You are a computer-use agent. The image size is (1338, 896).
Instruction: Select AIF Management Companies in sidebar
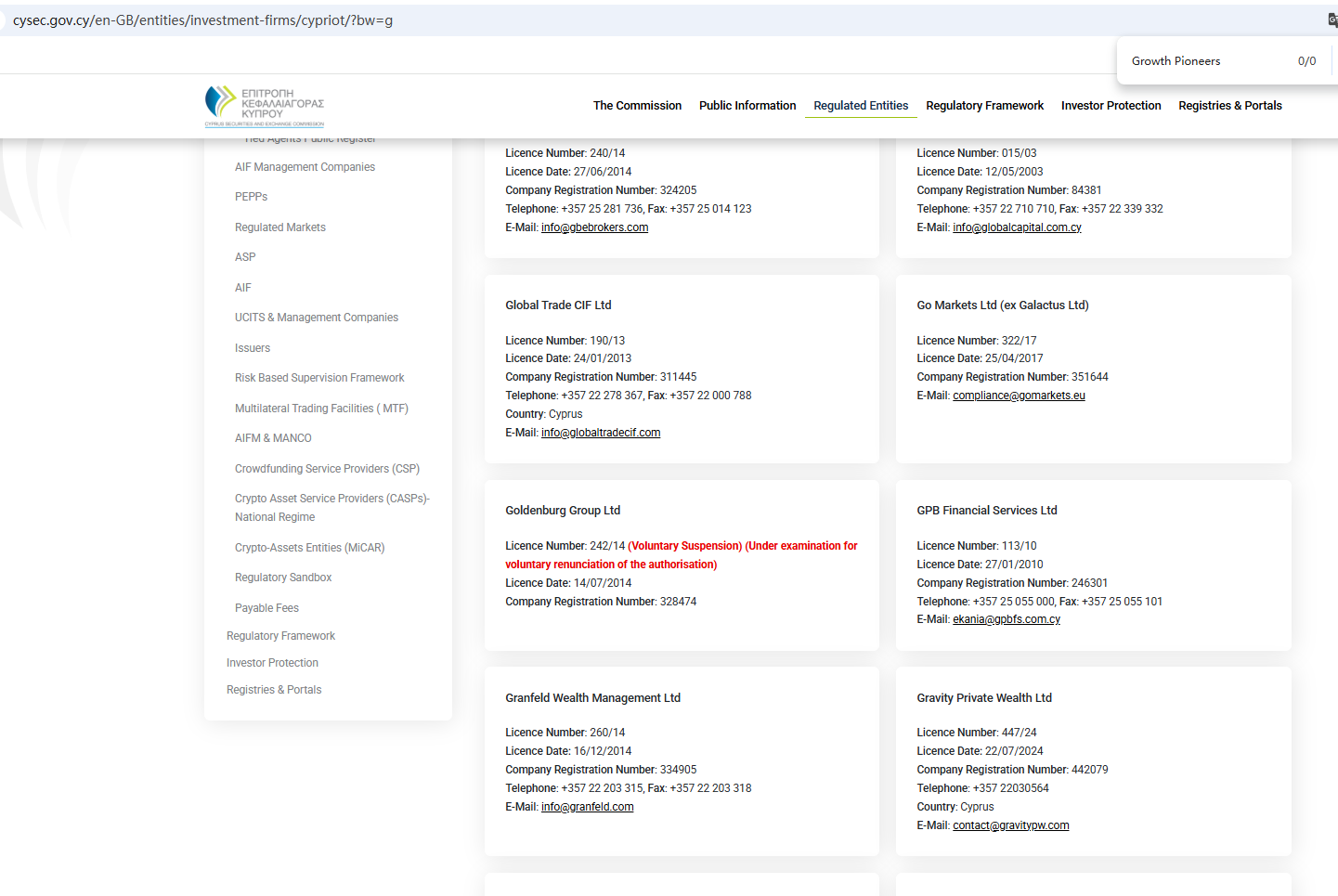coord(305,167)
